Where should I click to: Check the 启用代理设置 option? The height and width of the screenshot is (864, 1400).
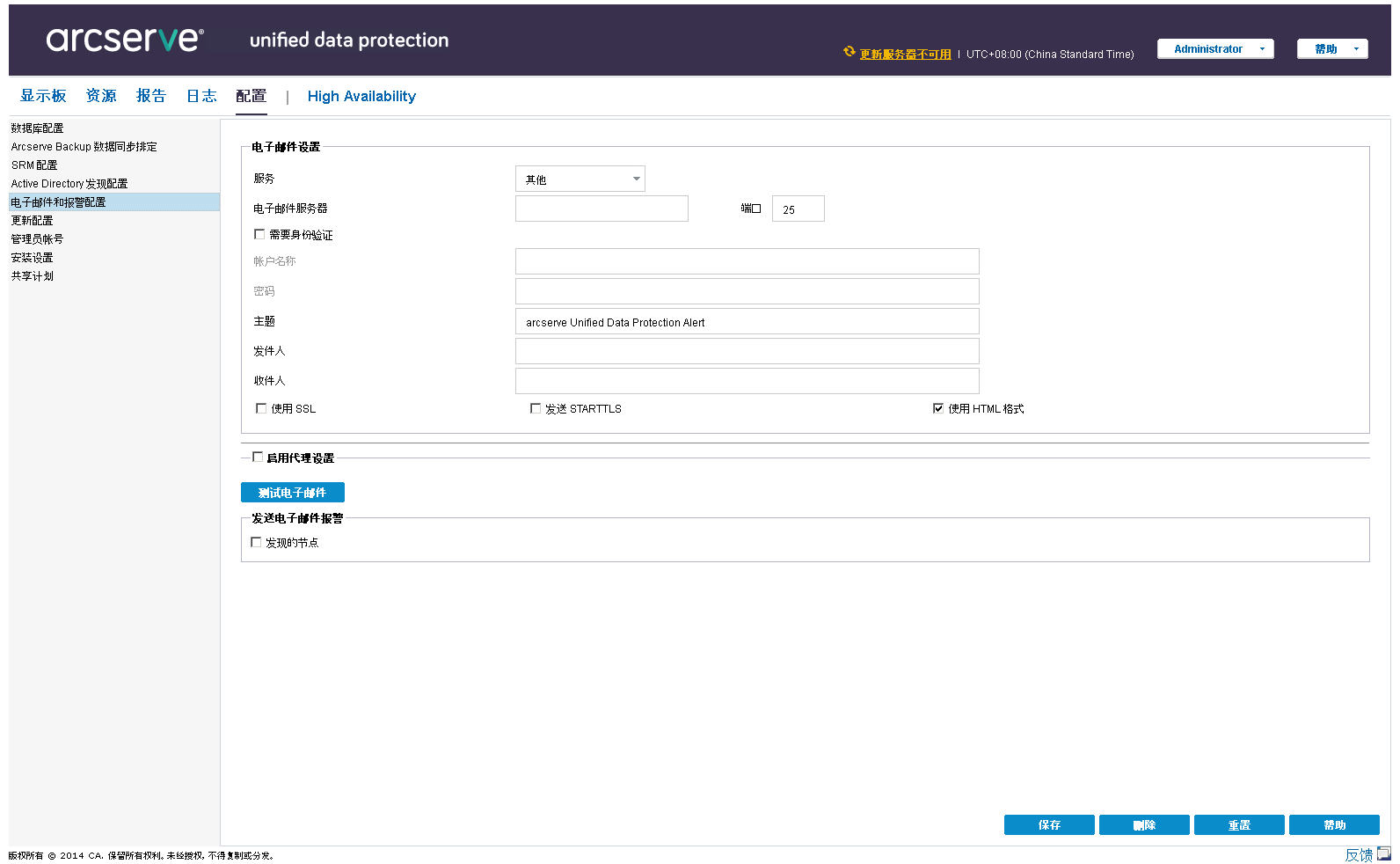258,457
